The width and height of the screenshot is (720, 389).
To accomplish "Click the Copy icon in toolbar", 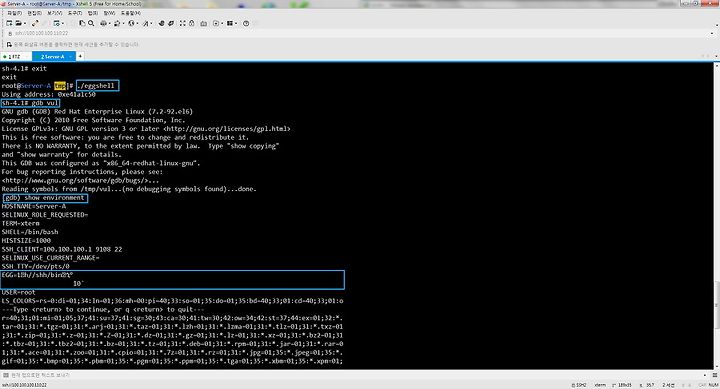I will pyautogui.click(x=82, y=23).
